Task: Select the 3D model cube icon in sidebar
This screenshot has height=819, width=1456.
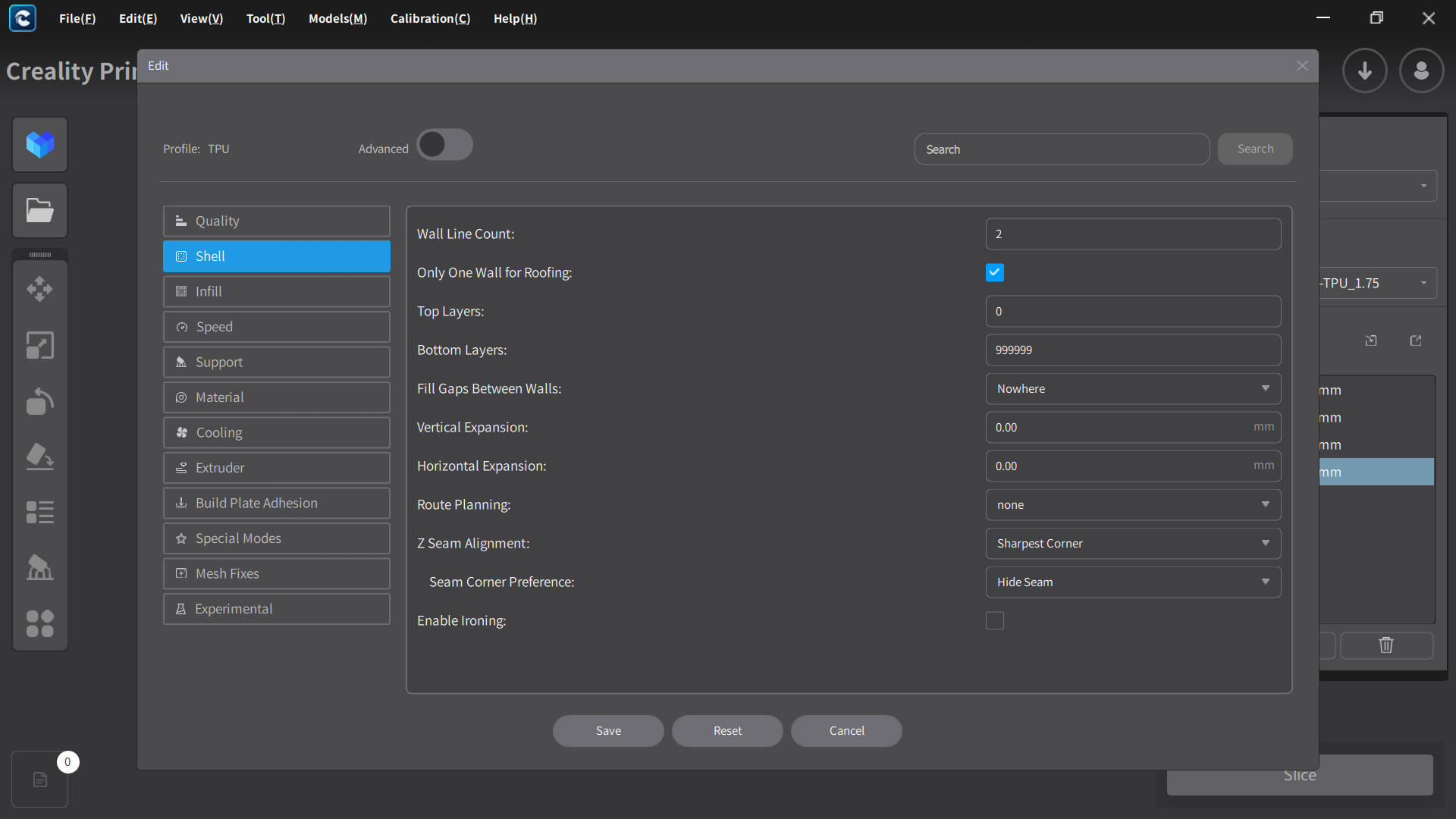Action: point(40,144)
